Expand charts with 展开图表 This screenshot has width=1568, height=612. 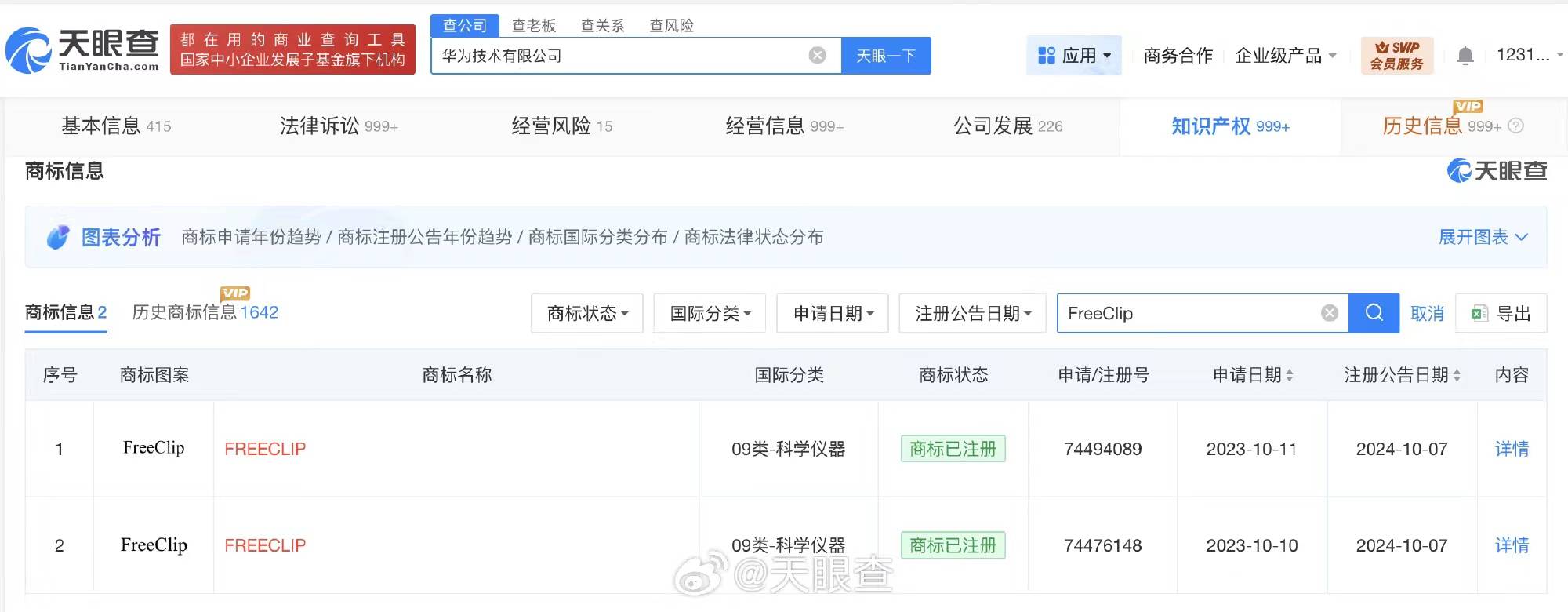point(1482,237)
